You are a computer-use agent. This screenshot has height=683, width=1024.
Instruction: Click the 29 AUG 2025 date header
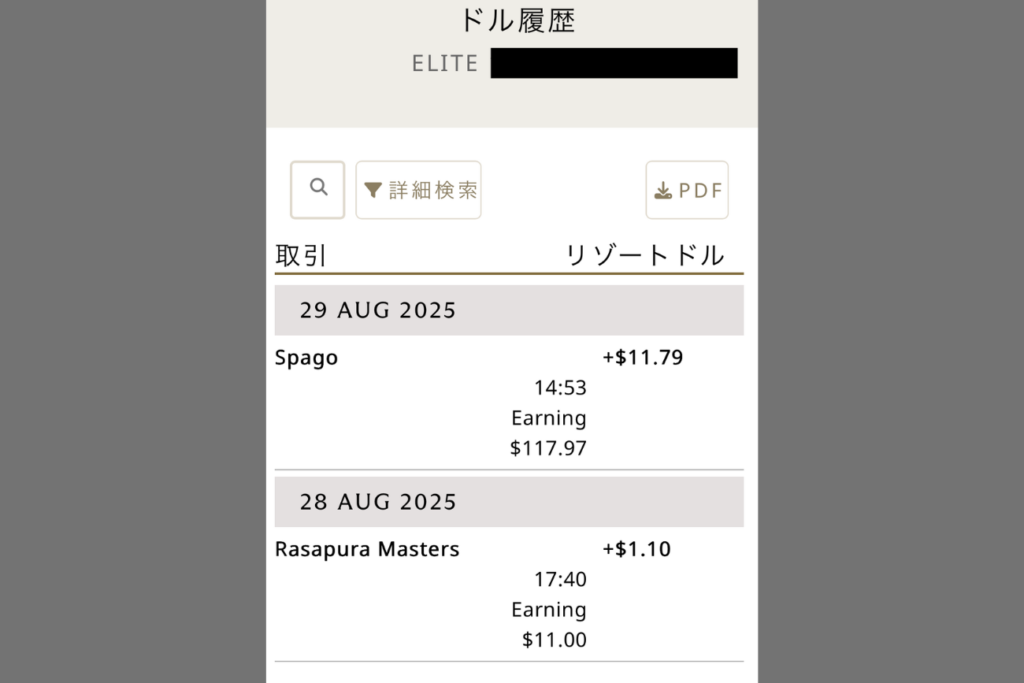pos(378,310)
